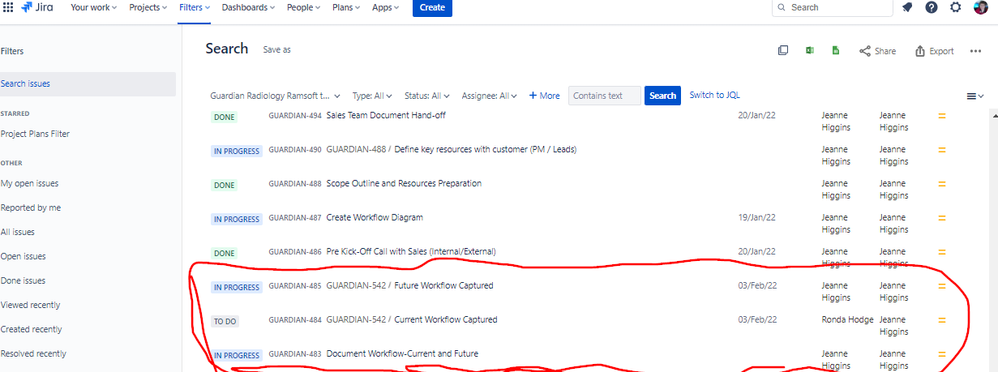Viewport: 998px width, 372px height.
Task: Click priority icon for GUARDIAN-486
Action: (942, 252)
